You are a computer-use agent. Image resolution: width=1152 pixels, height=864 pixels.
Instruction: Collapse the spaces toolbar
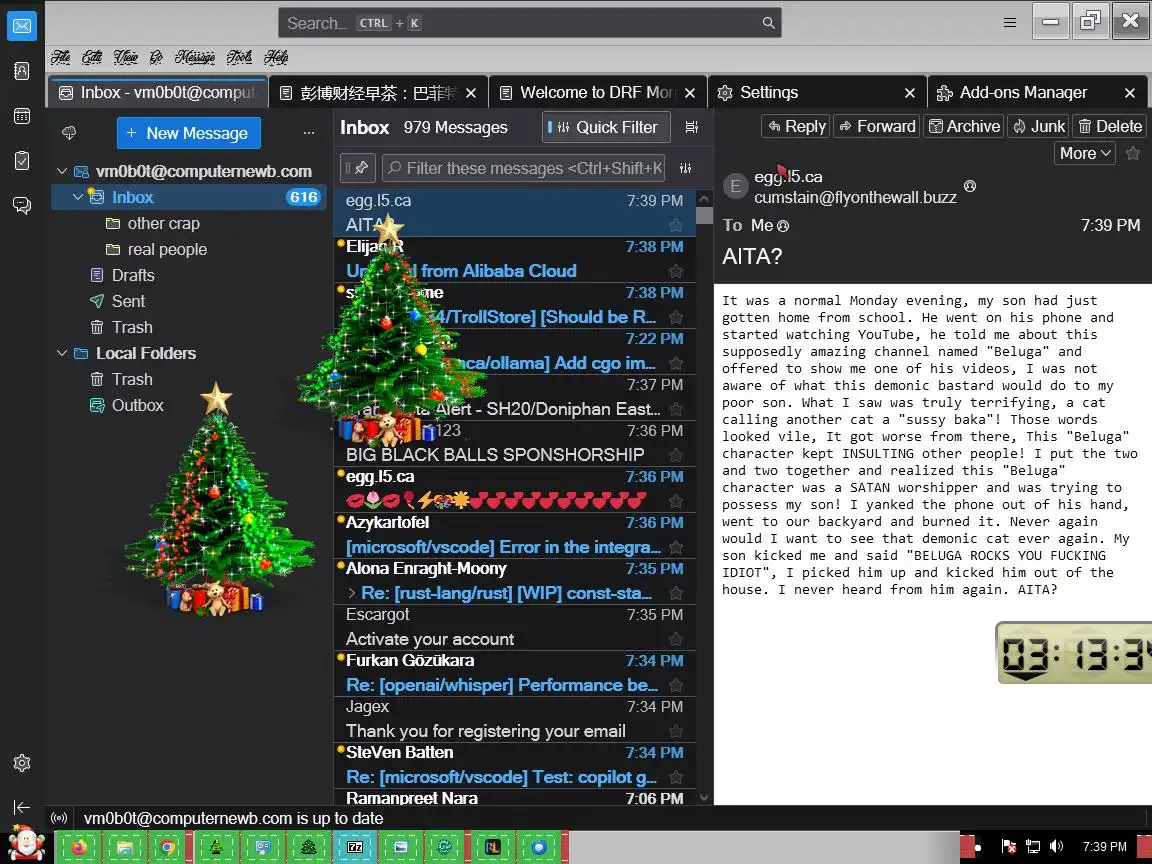22,807
